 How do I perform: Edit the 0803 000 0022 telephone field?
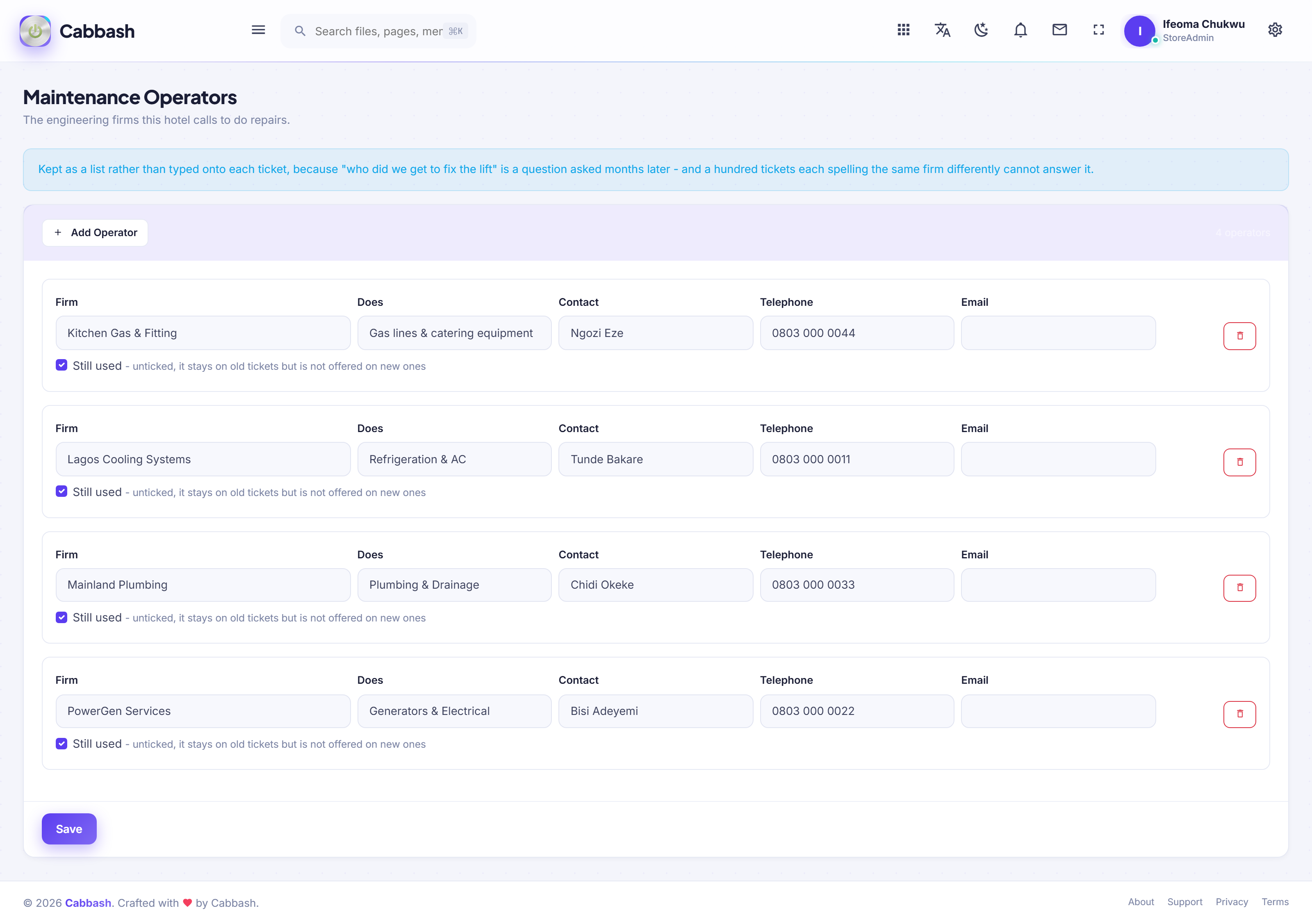click(856, 711)
